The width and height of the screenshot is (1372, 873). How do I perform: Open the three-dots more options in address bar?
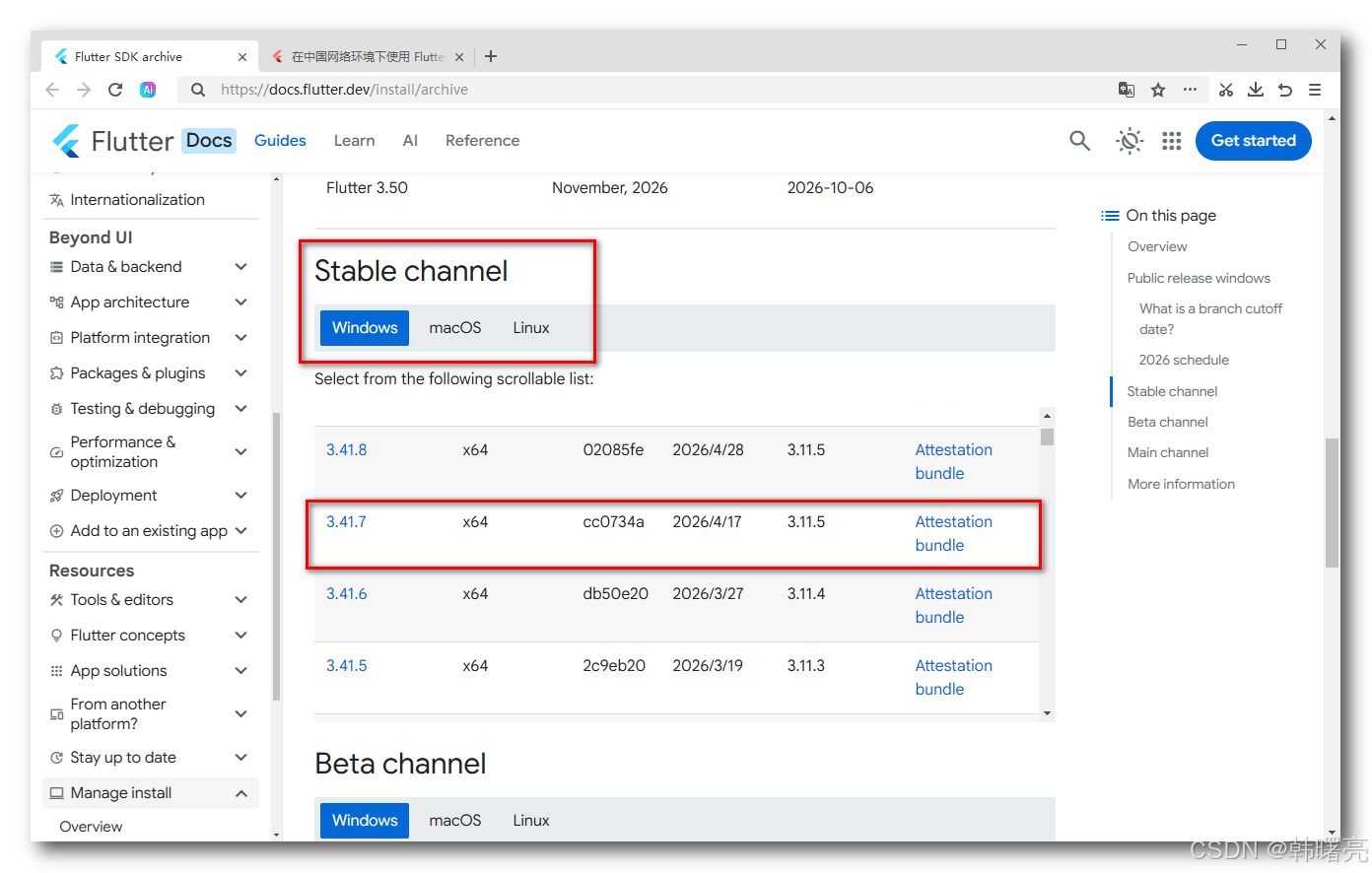point(1190,90)
